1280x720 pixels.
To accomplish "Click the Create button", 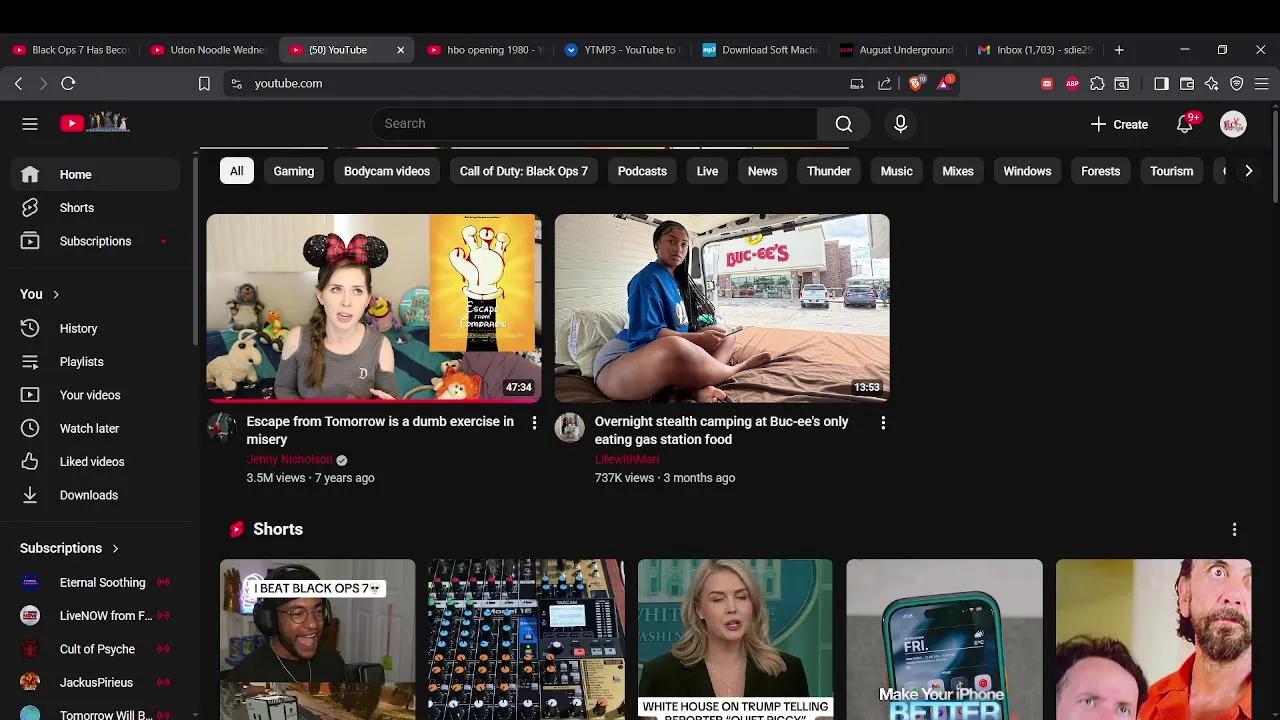I will tap(1119, 124).
